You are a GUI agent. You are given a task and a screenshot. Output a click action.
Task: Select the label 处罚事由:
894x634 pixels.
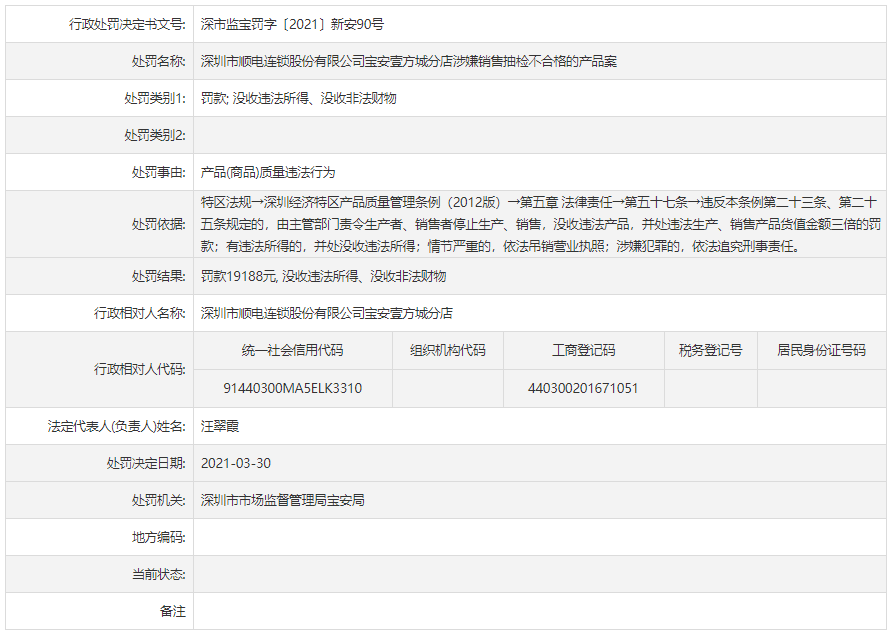159,173
